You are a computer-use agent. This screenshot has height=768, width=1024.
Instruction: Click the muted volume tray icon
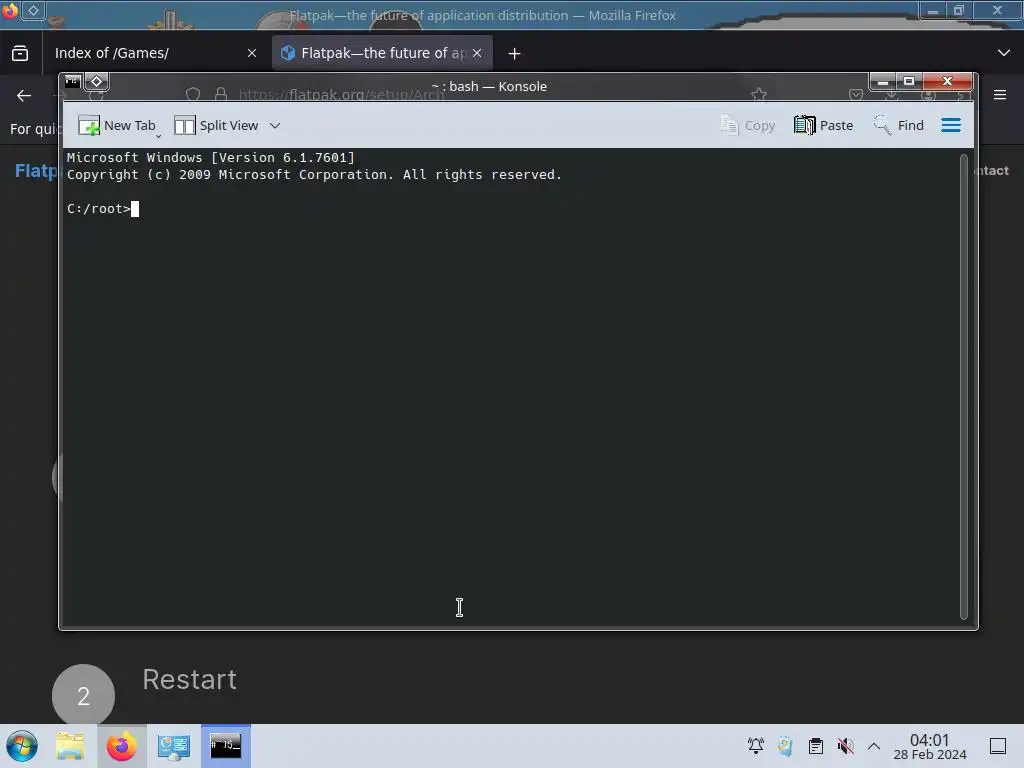pyautogui.click(x=846, y=746)
